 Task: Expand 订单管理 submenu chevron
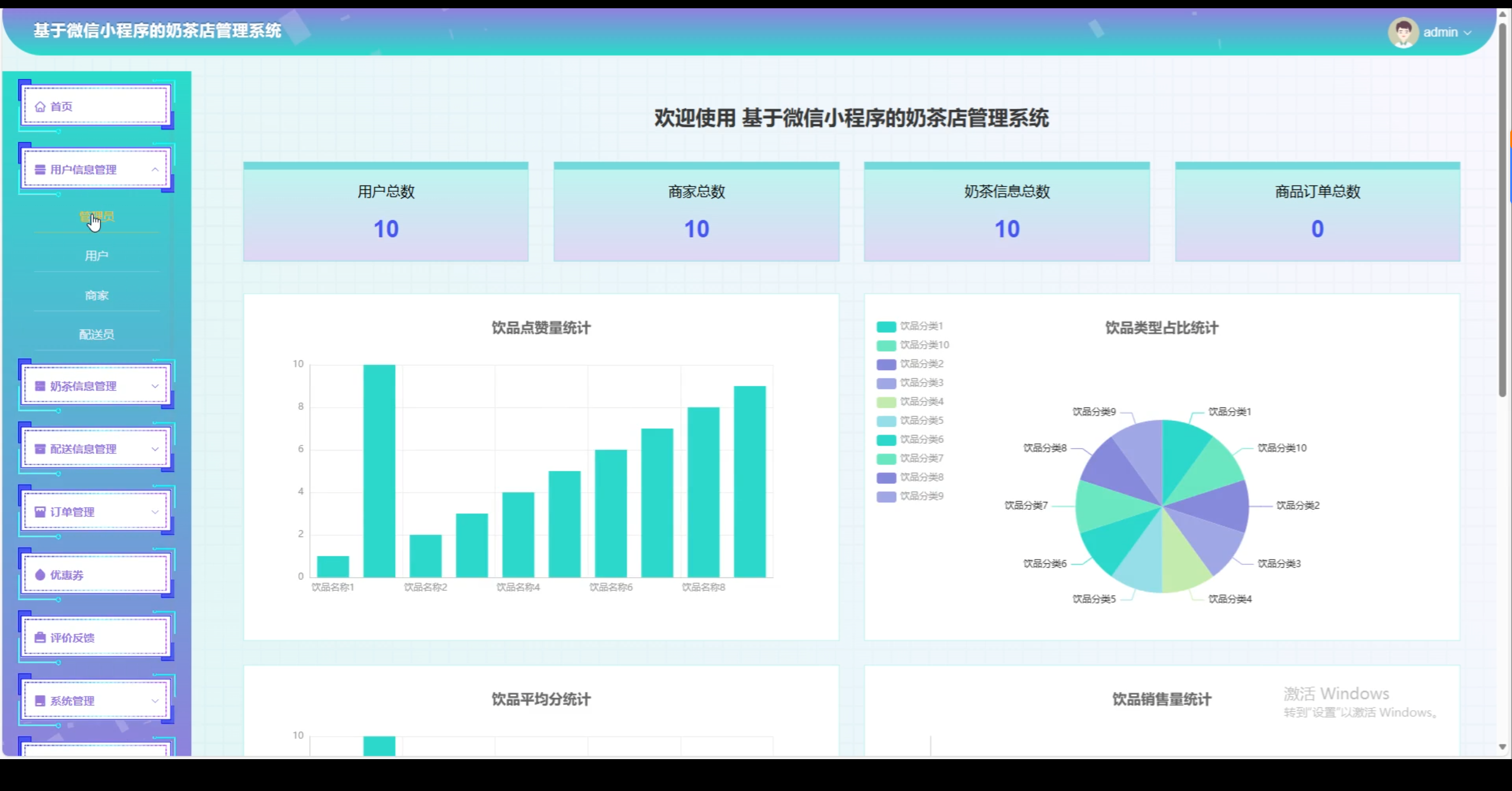tap(155, 512)
